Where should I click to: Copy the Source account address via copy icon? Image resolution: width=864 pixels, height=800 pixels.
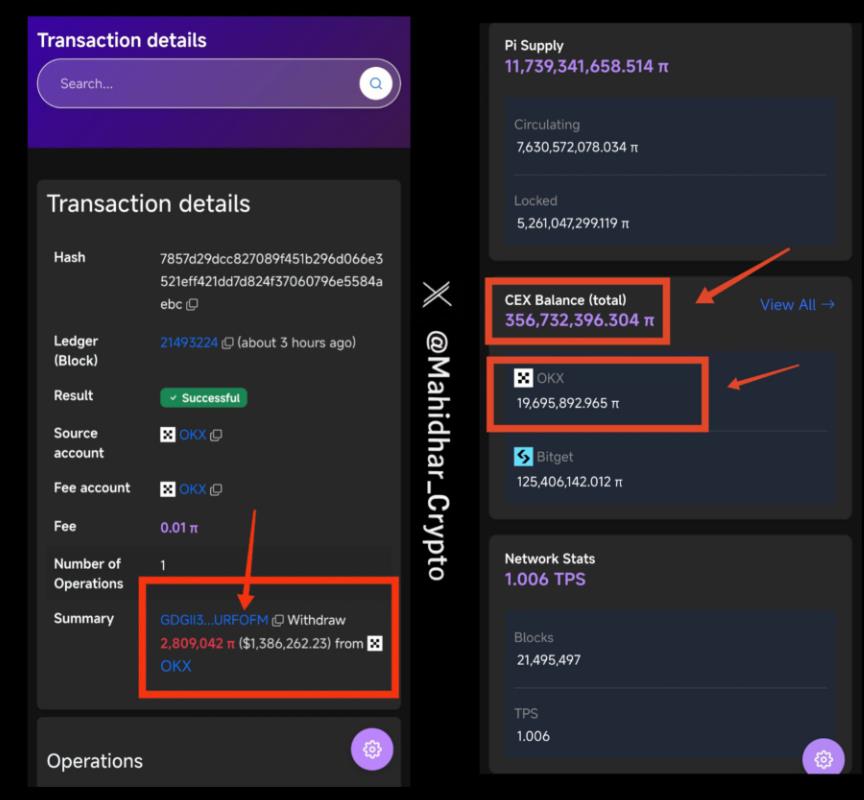point(216,435)
